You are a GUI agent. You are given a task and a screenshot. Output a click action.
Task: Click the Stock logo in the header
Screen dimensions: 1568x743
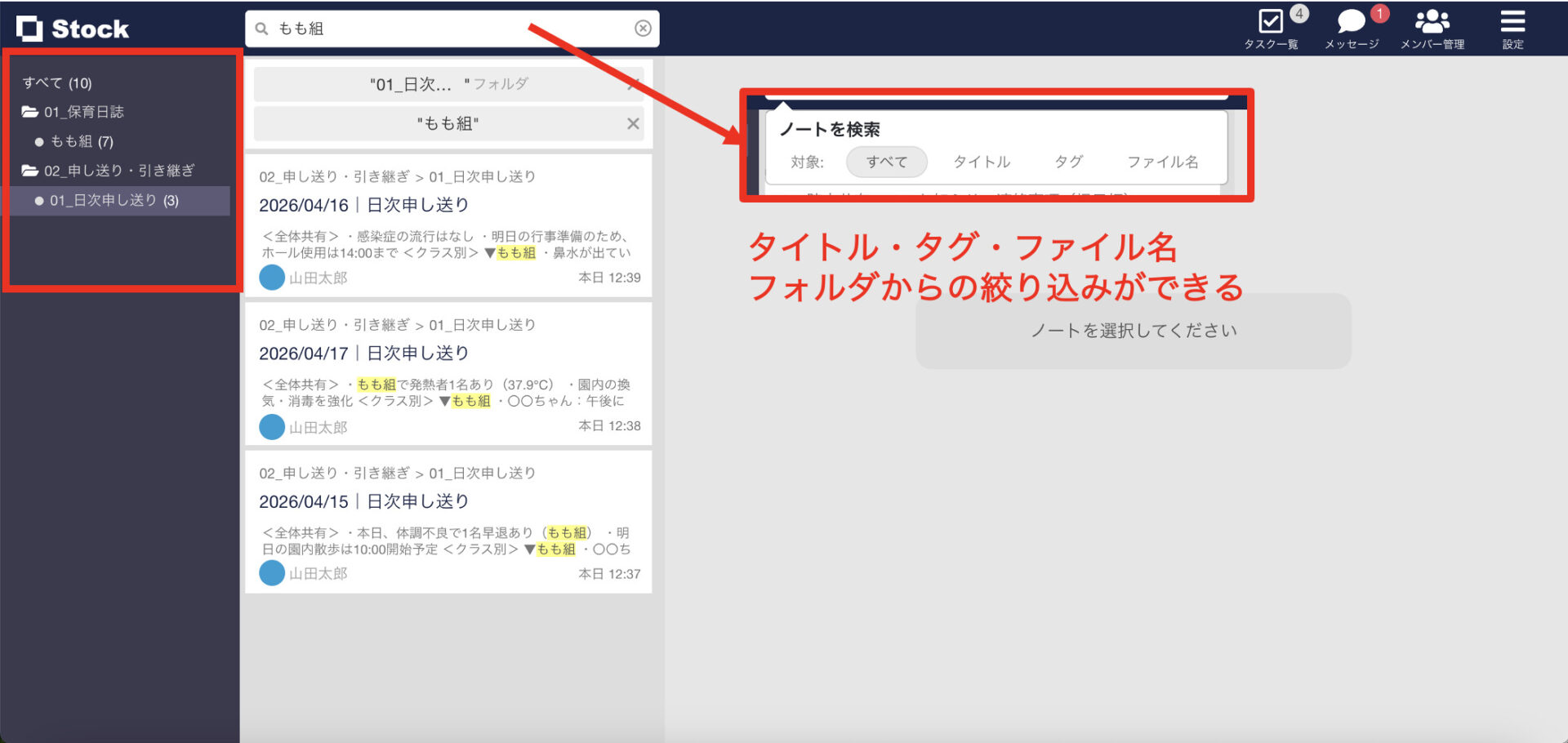tap(73, 28)
